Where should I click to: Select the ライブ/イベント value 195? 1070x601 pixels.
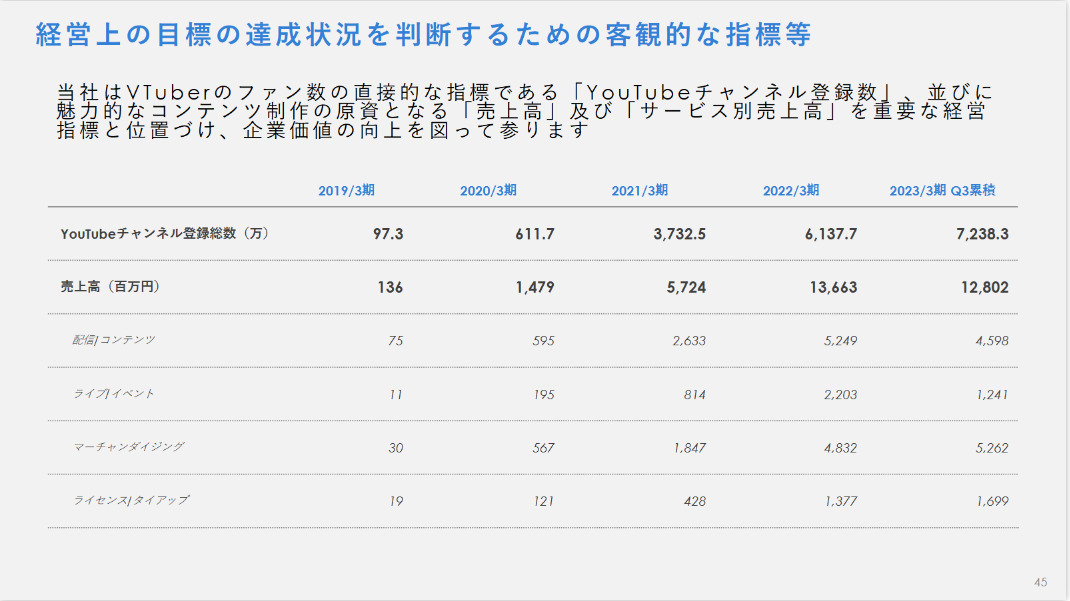543,394
